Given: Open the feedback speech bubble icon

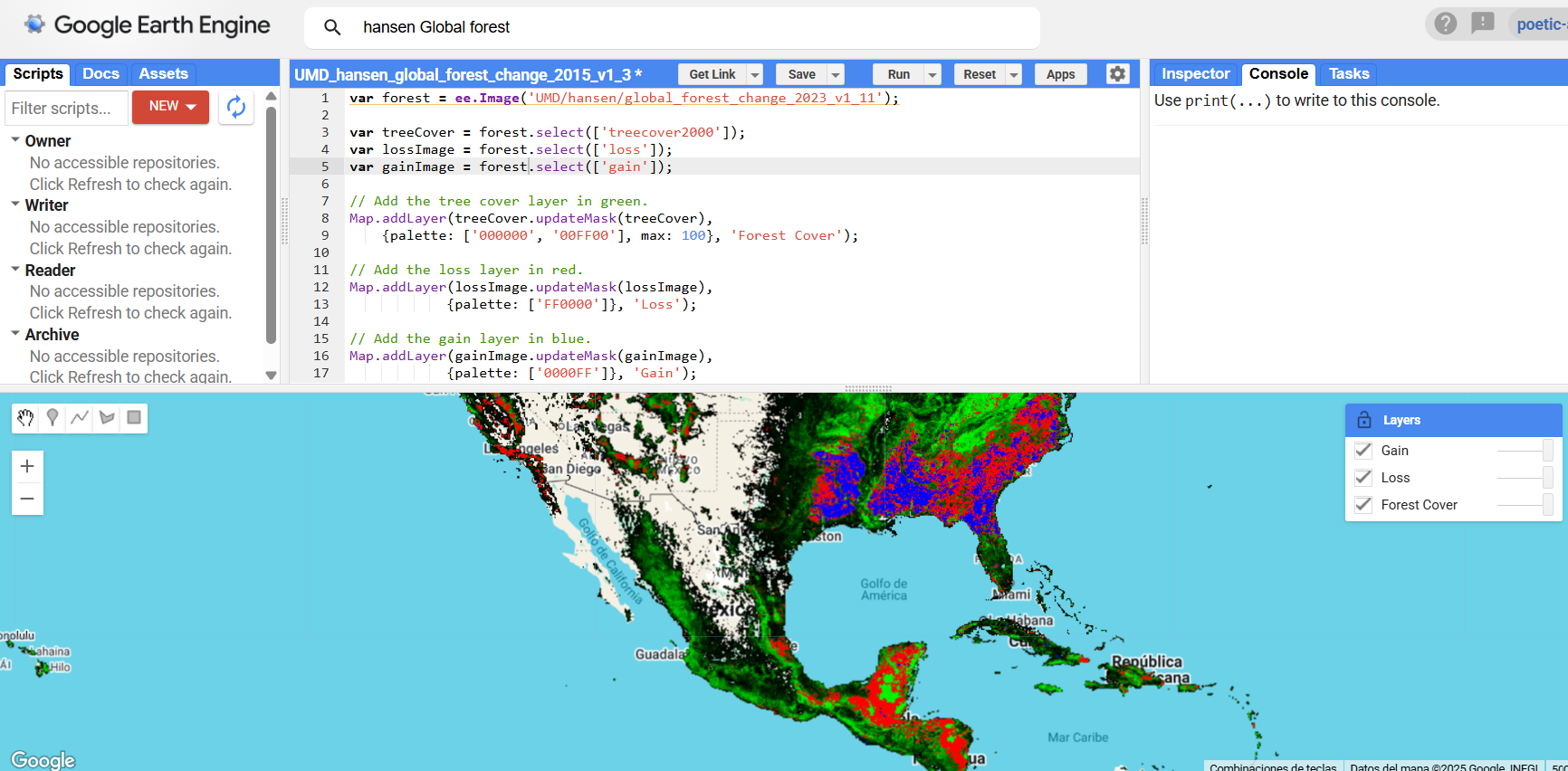Looking at the screenshot, I should click(x=1483, y=24).
